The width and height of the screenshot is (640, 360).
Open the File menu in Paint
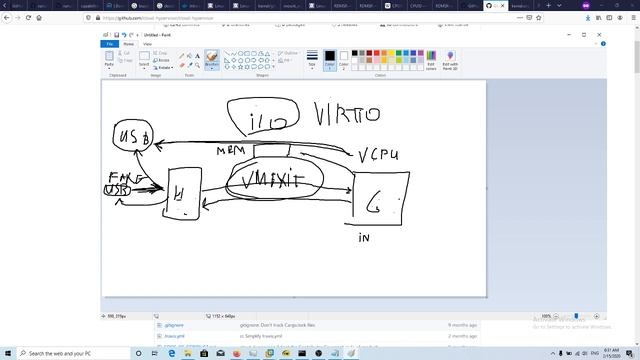tap(110, 44)
